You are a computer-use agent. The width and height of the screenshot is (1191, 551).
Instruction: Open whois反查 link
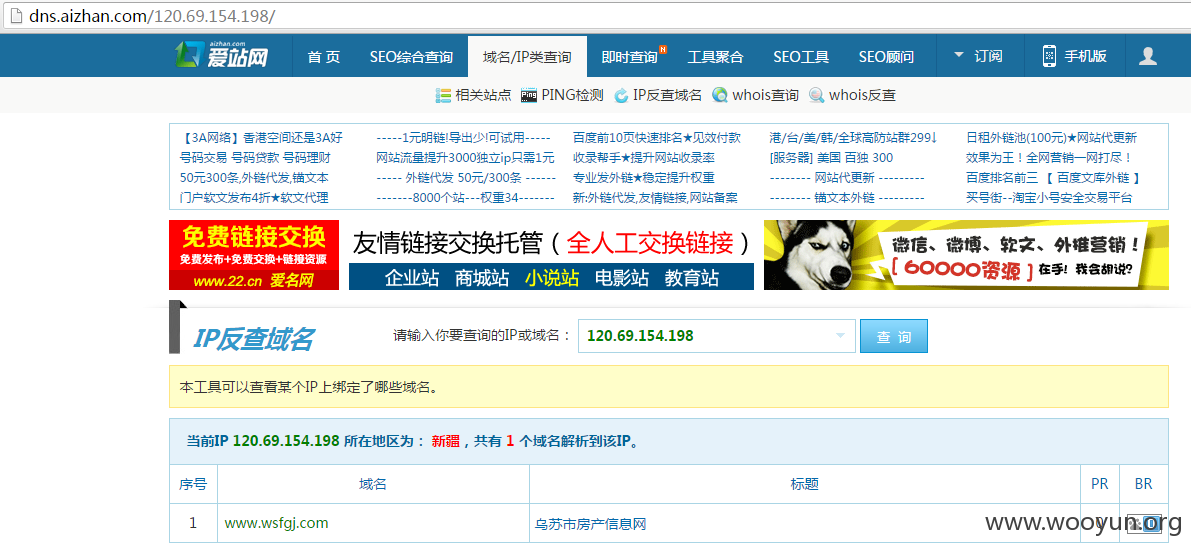862,95
